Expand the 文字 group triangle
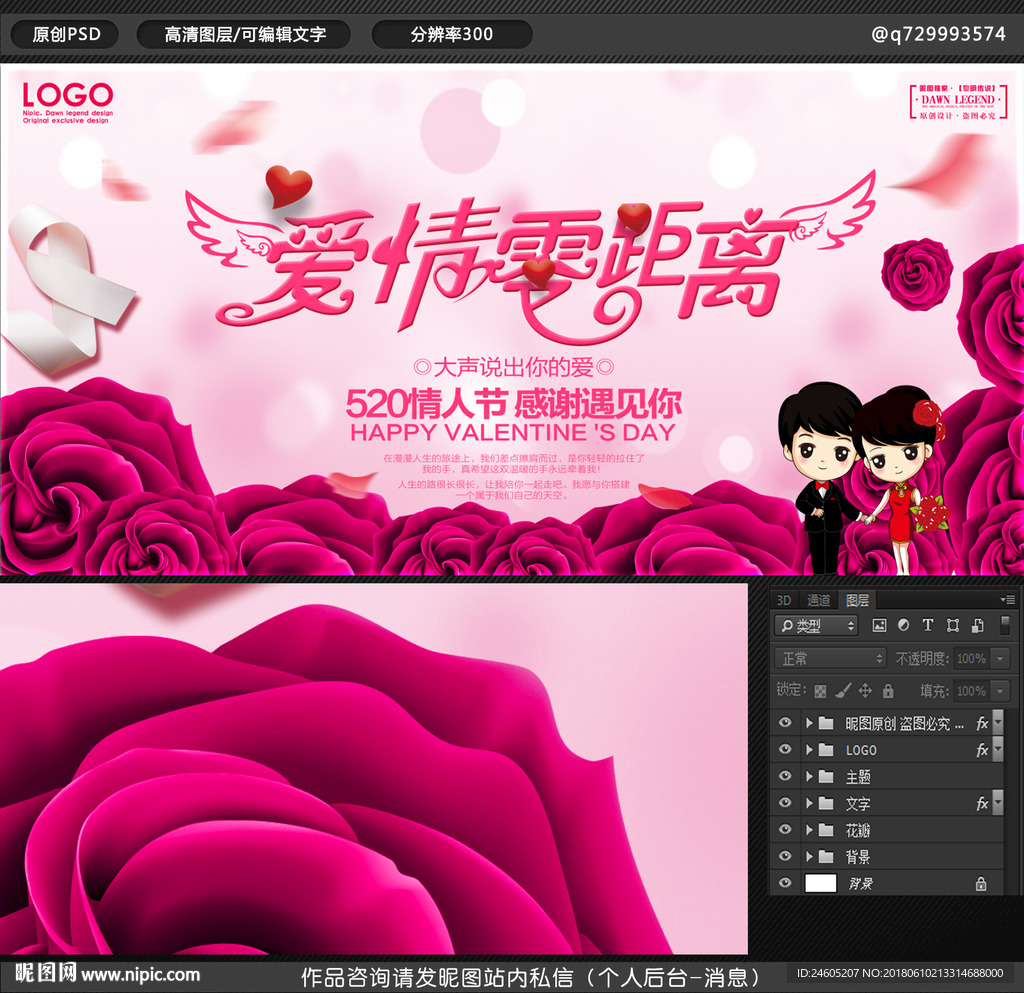This screenshot has width=1024, height=993. tap(809, 804)
